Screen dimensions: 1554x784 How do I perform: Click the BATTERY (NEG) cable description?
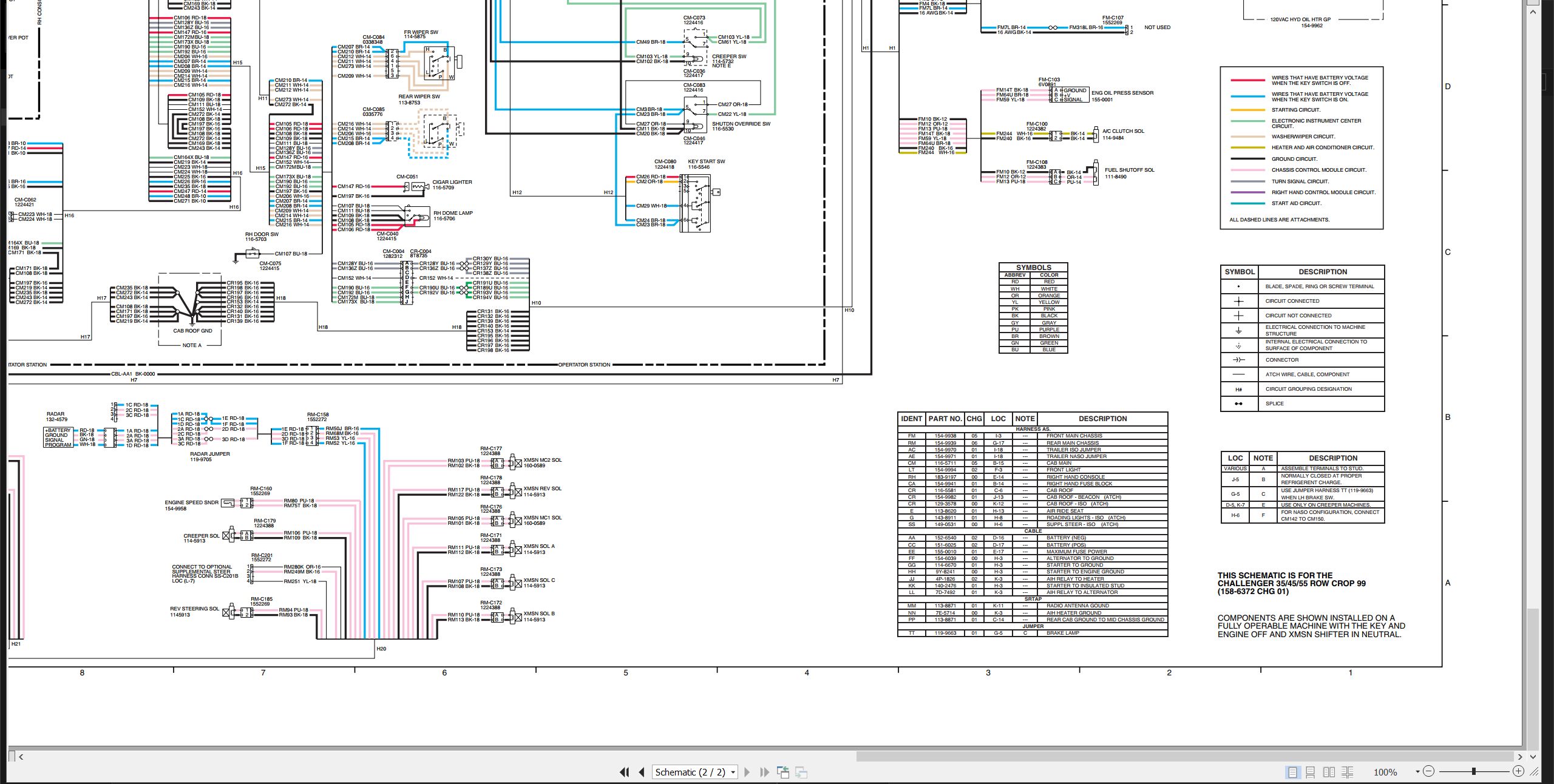[x=1066, y=538]
